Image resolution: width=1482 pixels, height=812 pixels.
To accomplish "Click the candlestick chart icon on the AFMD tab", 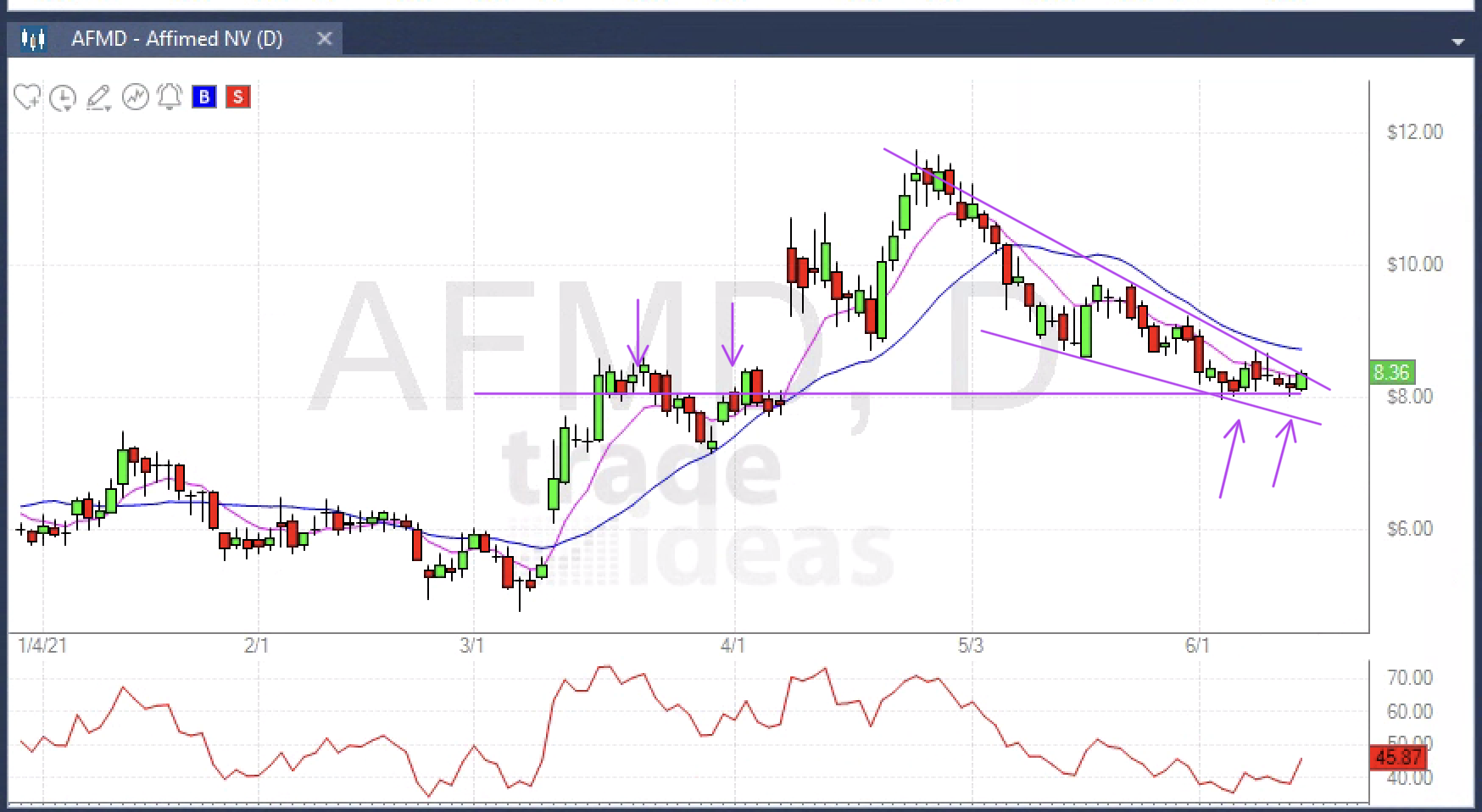I will pos(33,39).
